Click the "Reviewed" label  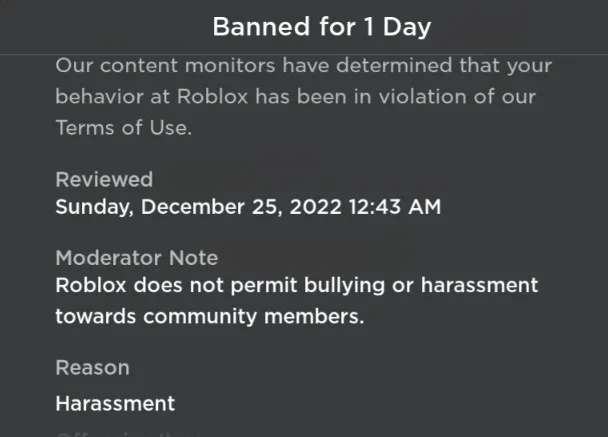click(x=104, y=179)
